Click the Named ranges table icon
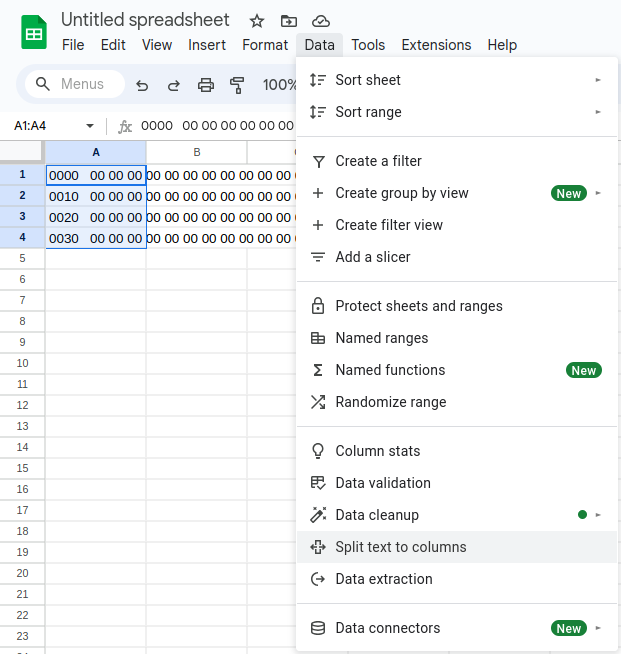This screenshot has width=621, height=654. [318, 338]
